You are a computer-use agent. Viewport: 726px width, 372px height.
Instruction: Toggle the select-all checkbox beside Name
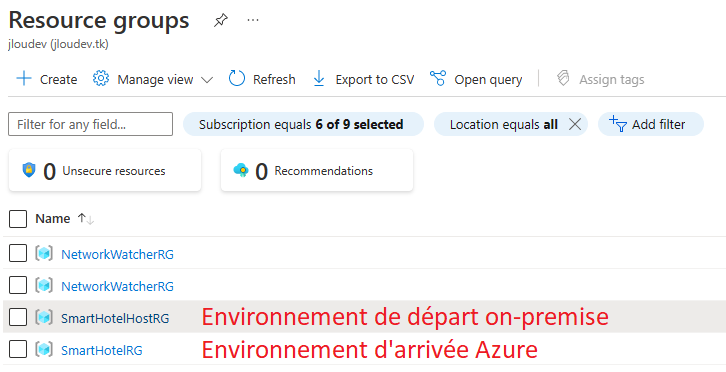(18, 219)
